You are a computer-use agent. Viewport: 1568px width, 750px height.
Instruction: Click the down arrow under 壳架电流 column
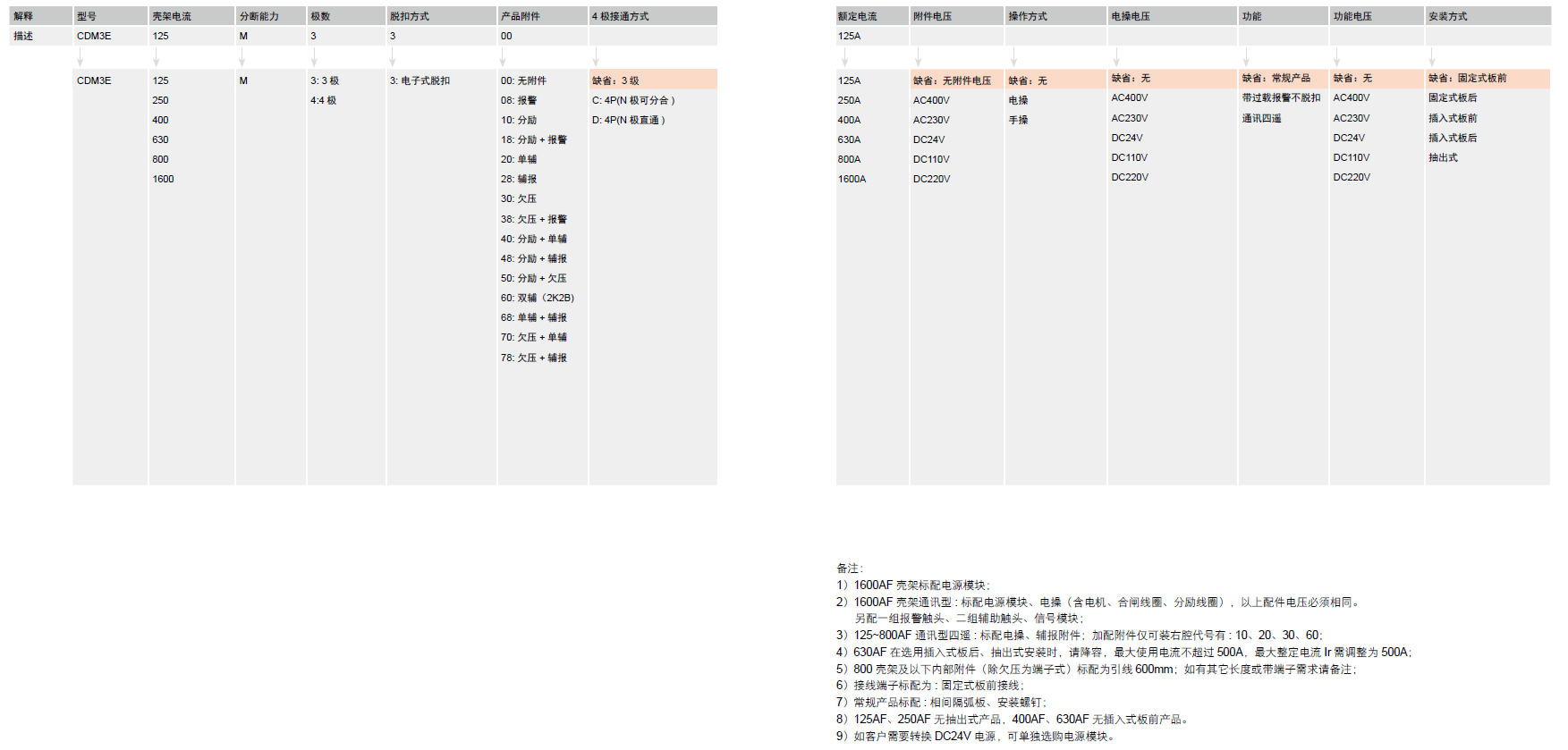(156, 58)
